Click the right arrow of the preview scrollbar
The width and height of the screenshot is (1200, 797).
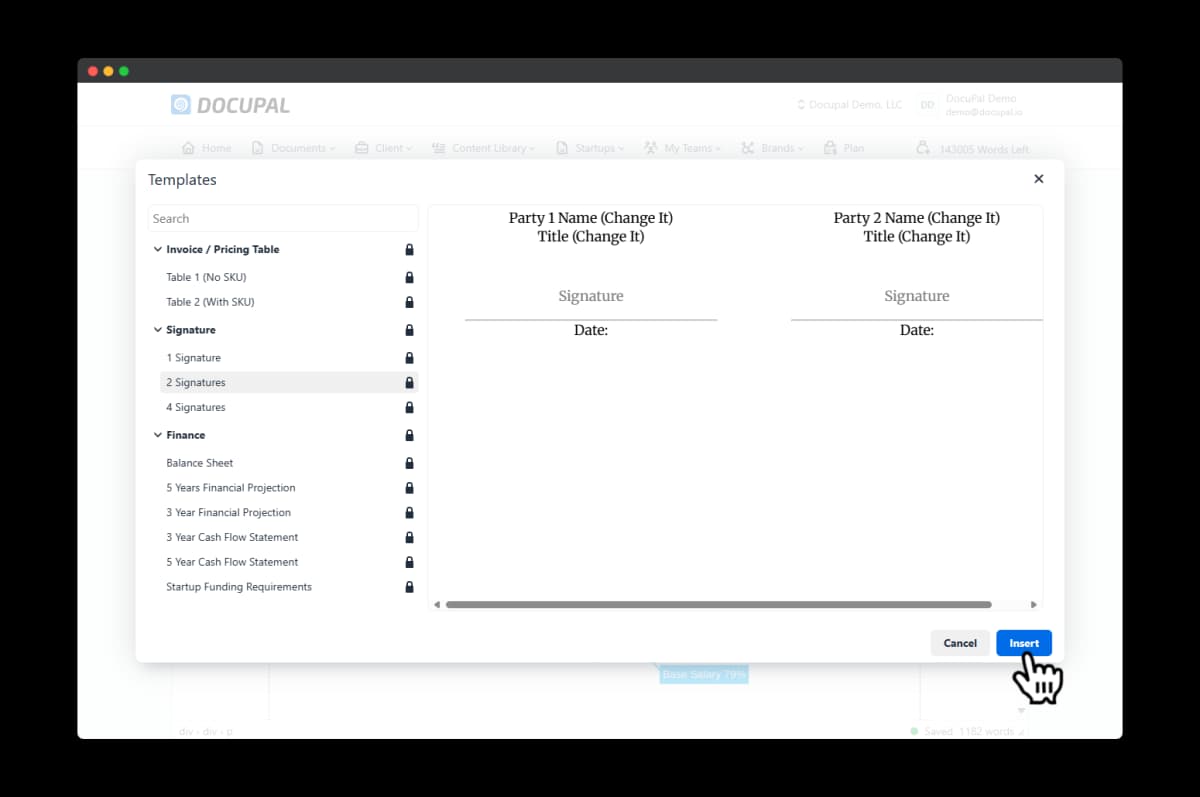1033,604
